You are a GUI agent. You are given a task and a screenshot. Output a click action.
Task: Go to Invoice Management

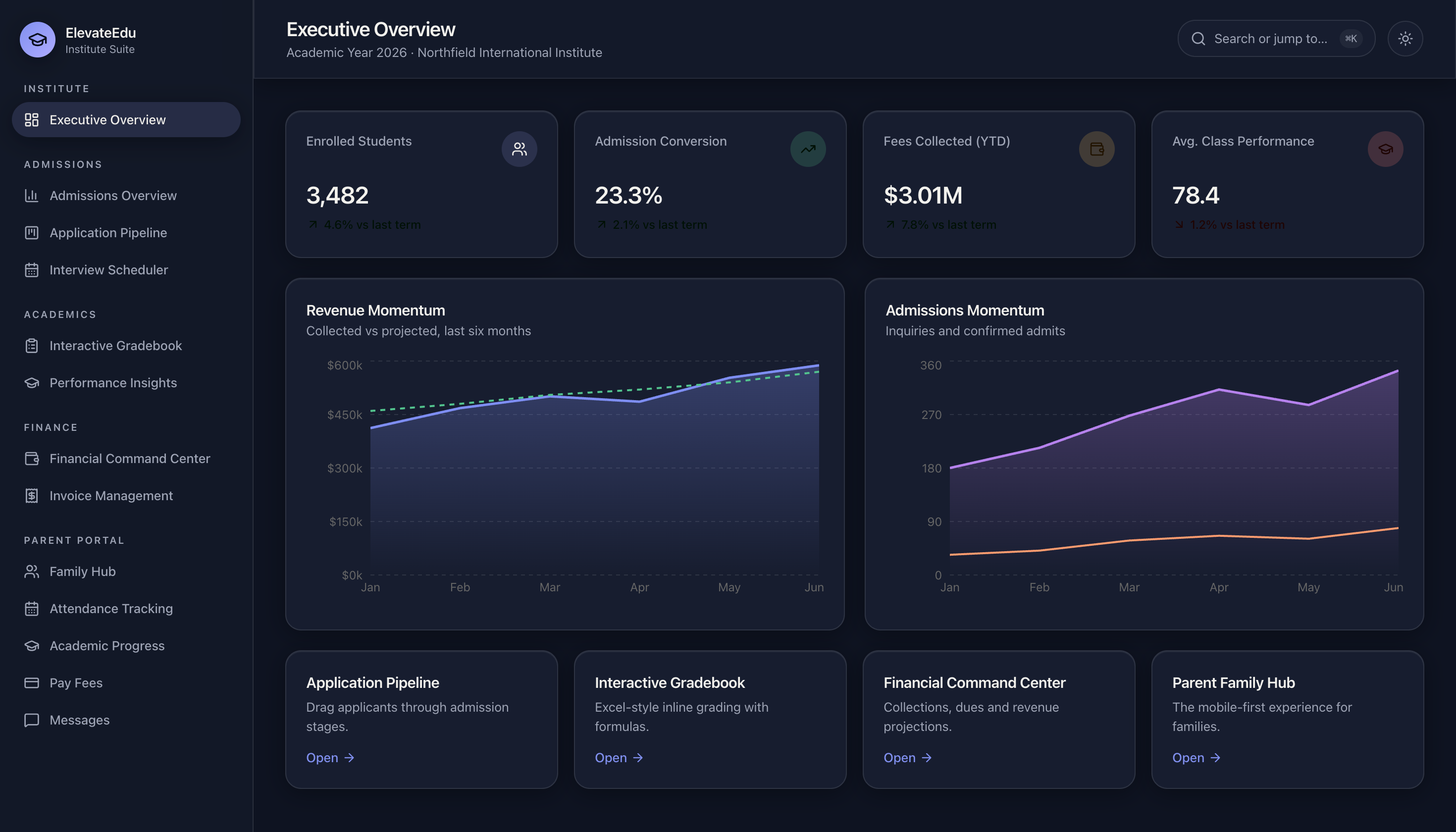tap(126, 495)
